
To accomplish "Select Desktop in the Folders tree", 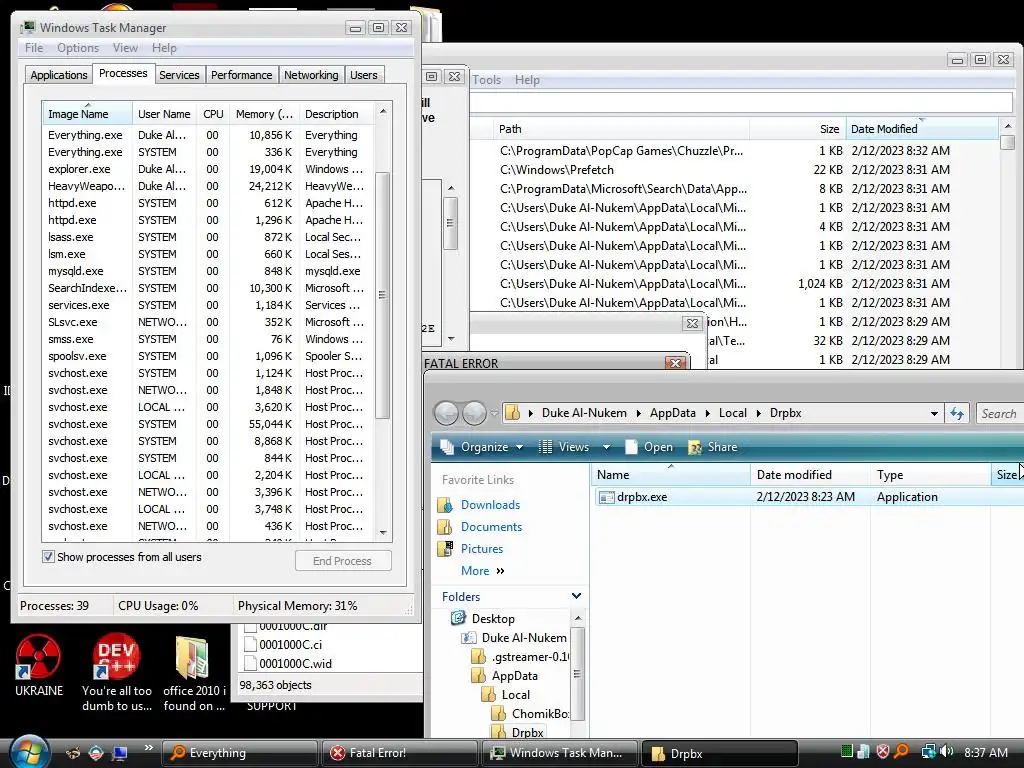I will 493,618.
